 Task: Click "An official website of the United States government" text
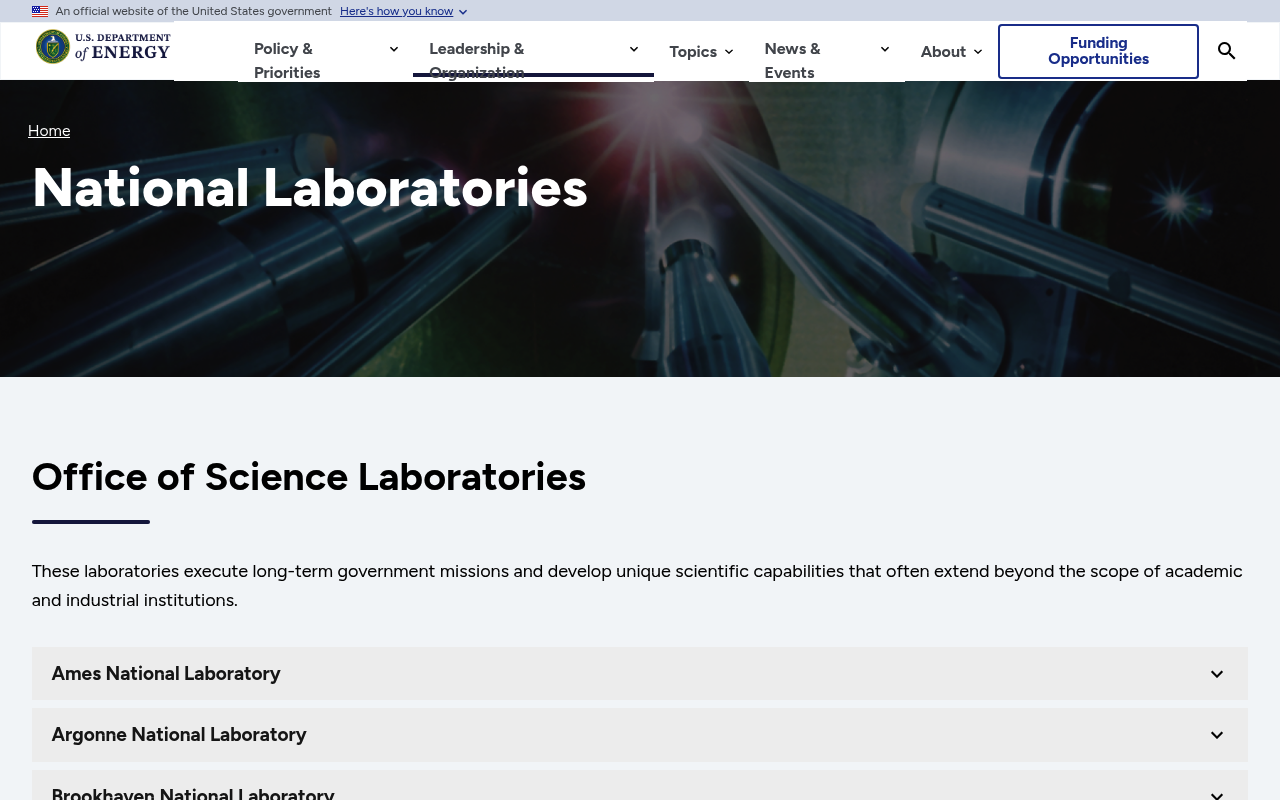tap(194, 11)
